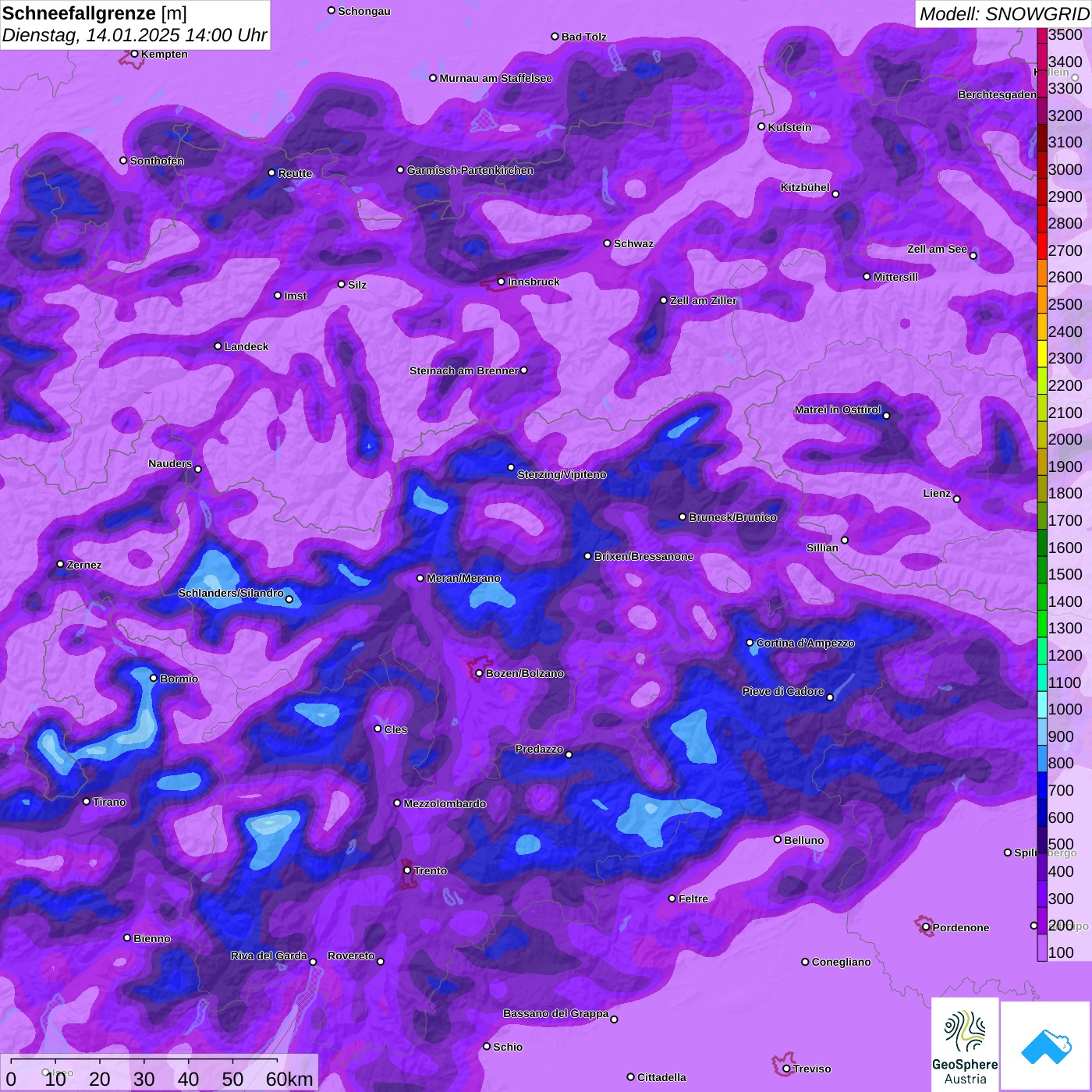Screen dimensions: 1092x1092
Task: Click the 'Modell: SNOWGRID' label
Action: [1004, 14]
